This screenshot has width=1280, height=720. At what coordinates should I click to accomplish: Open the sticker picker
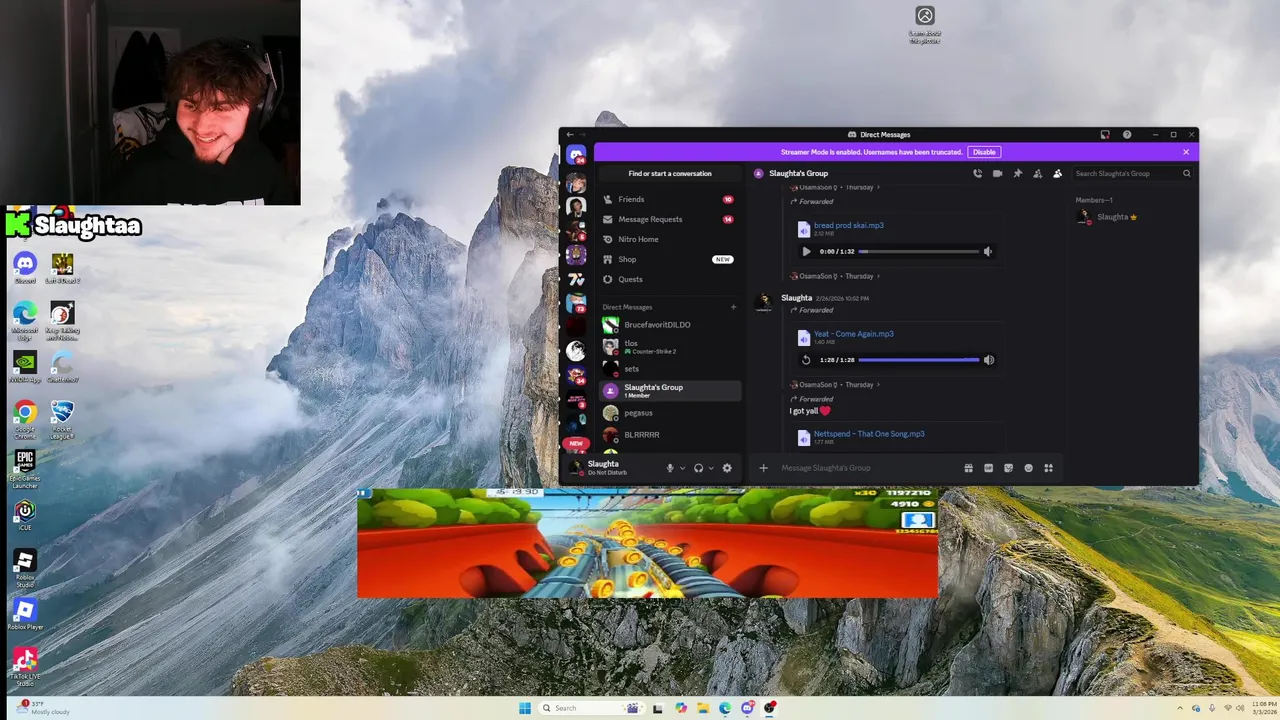click(1008, 468)
